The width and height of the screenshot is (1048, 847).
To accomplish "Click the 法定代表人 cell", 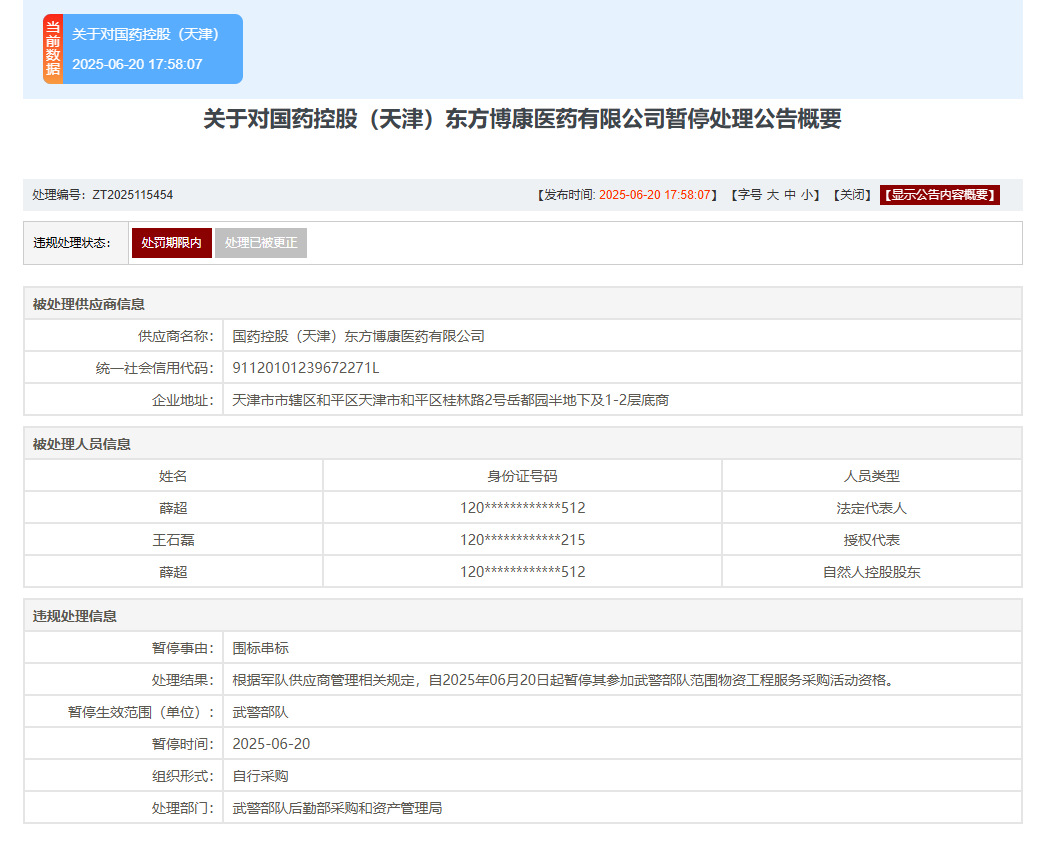I will coord(872,508).
